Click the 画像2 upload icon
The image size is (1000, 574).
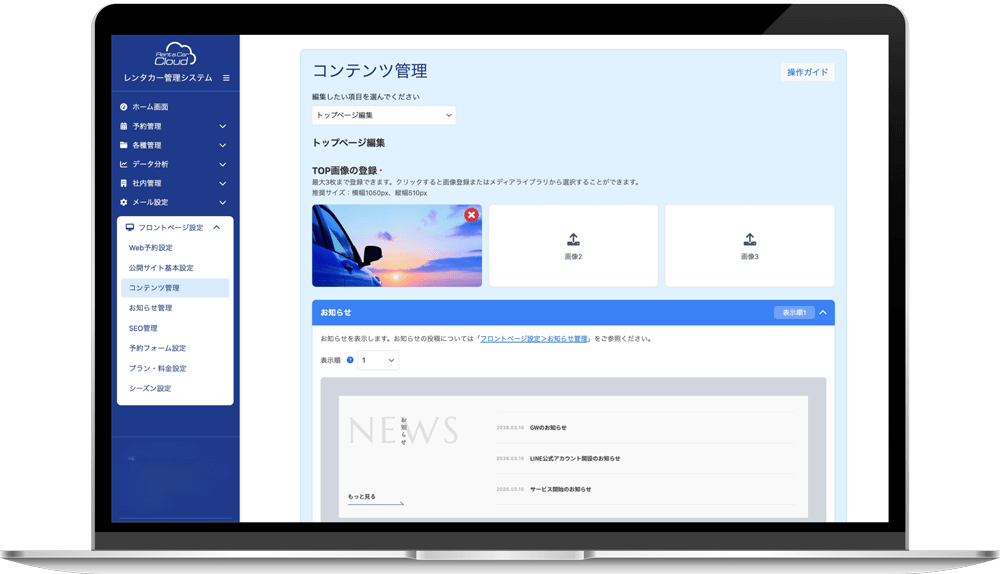click(x=573, y=240)
